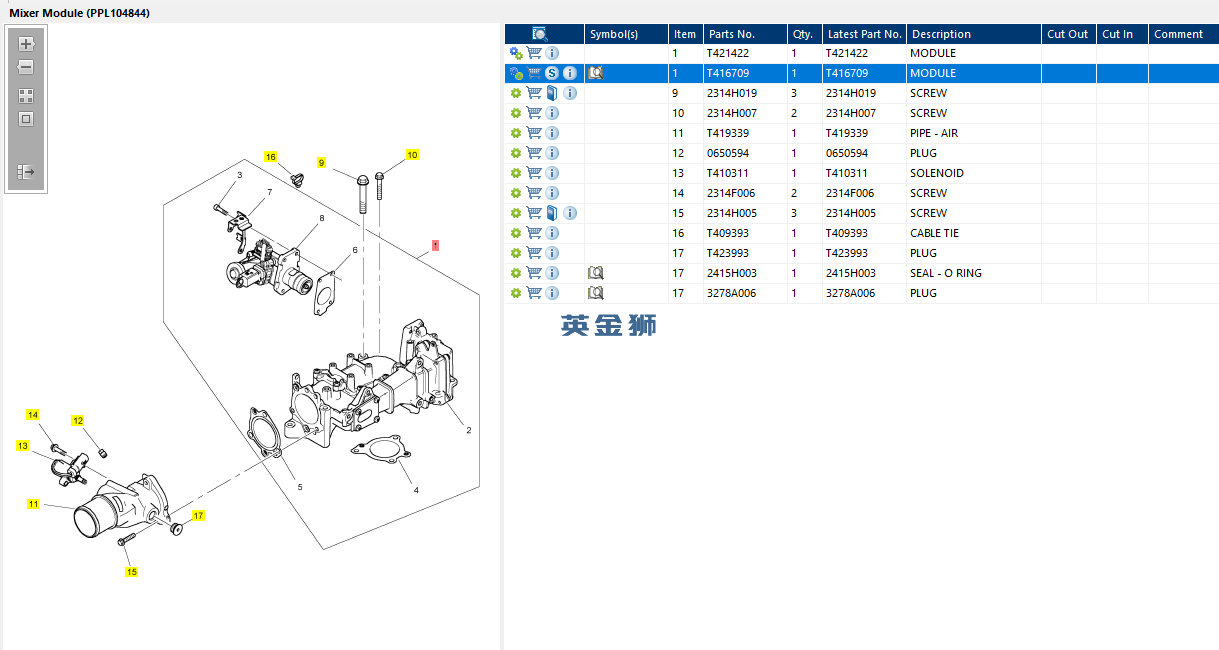Open info for part T421422

(552, 53)
